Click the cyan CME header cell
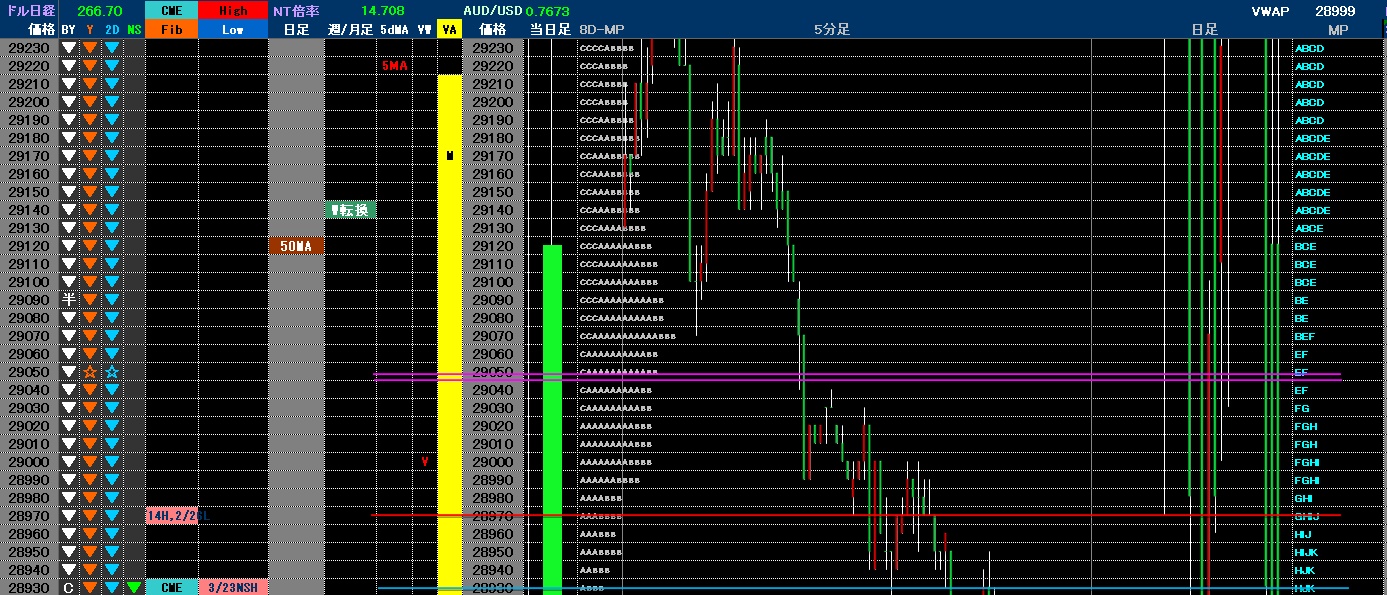The image size is (1387, 595). pos(171,10)
